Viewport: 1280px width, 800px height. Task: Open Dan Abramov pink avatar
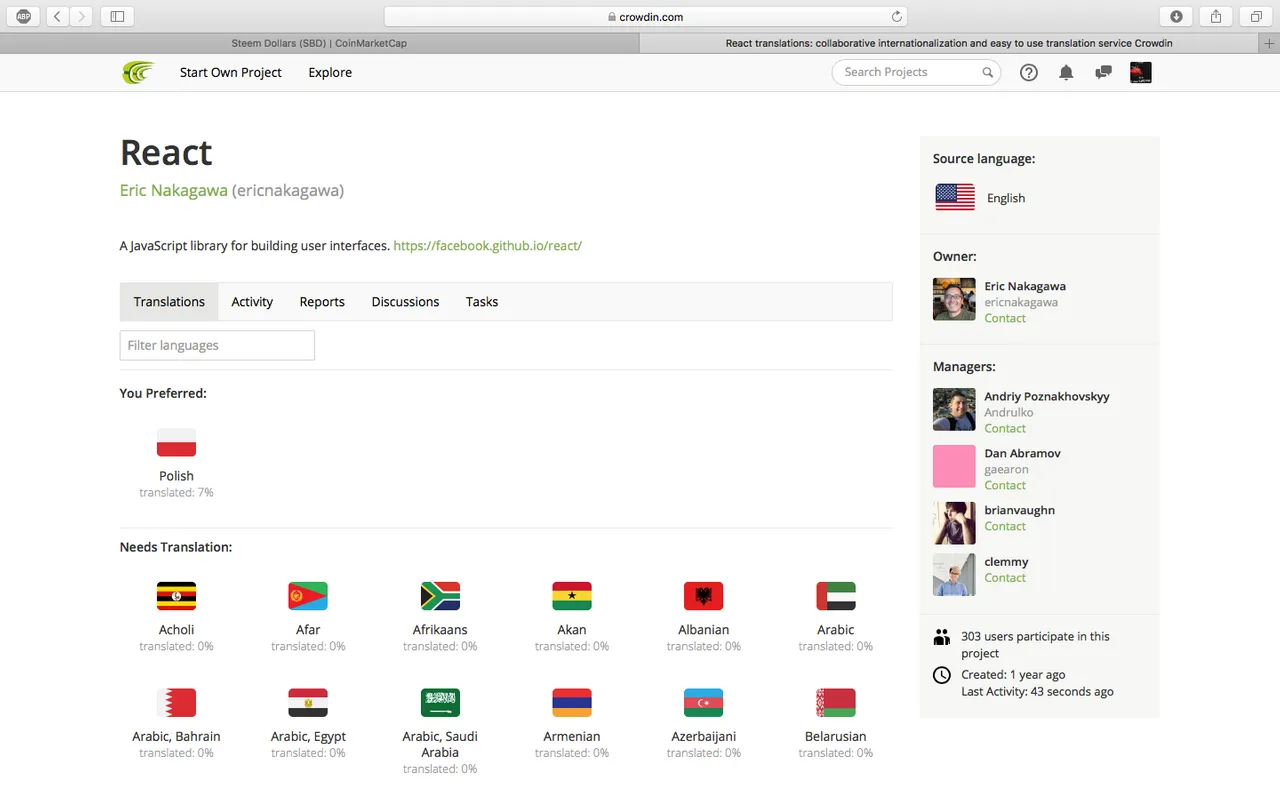954,466
